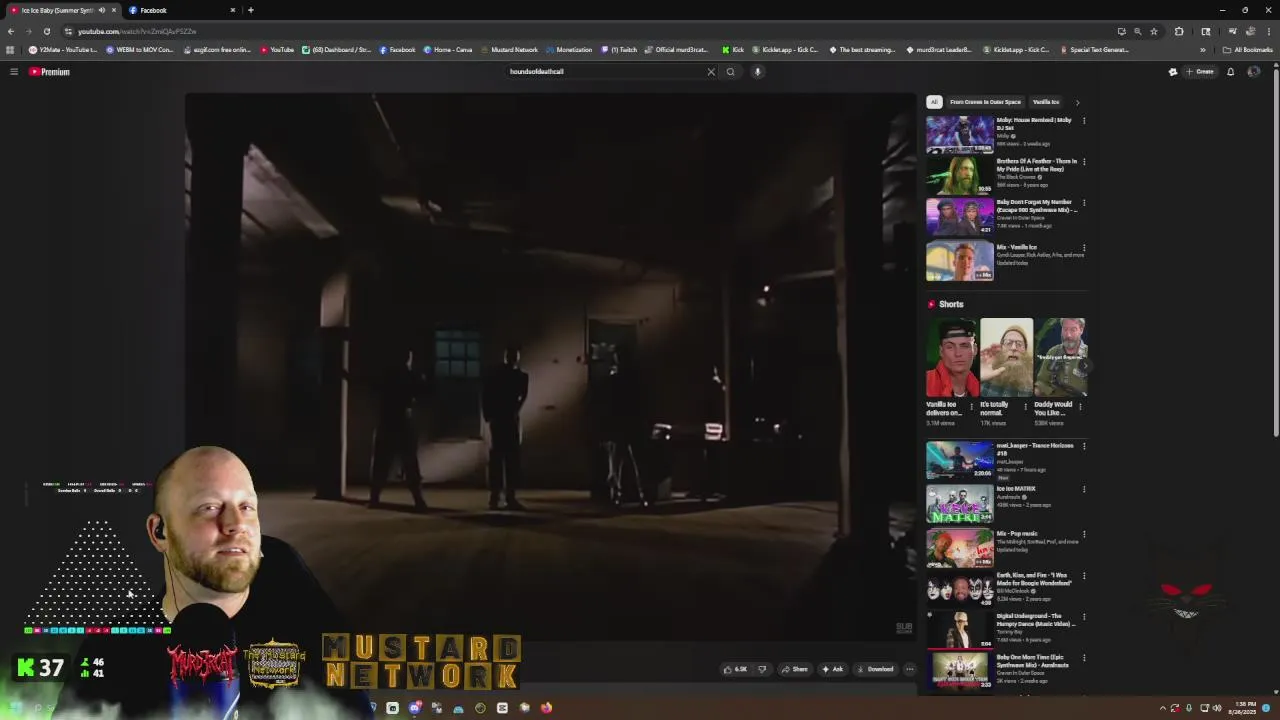Share the current video

click(794, 669)
